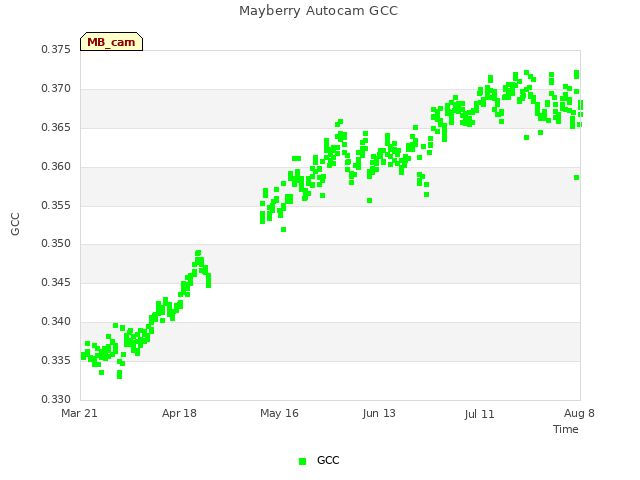Click the 0.350 y-axis label
Screen dimensions: 640x480
(x=56, y=244)
